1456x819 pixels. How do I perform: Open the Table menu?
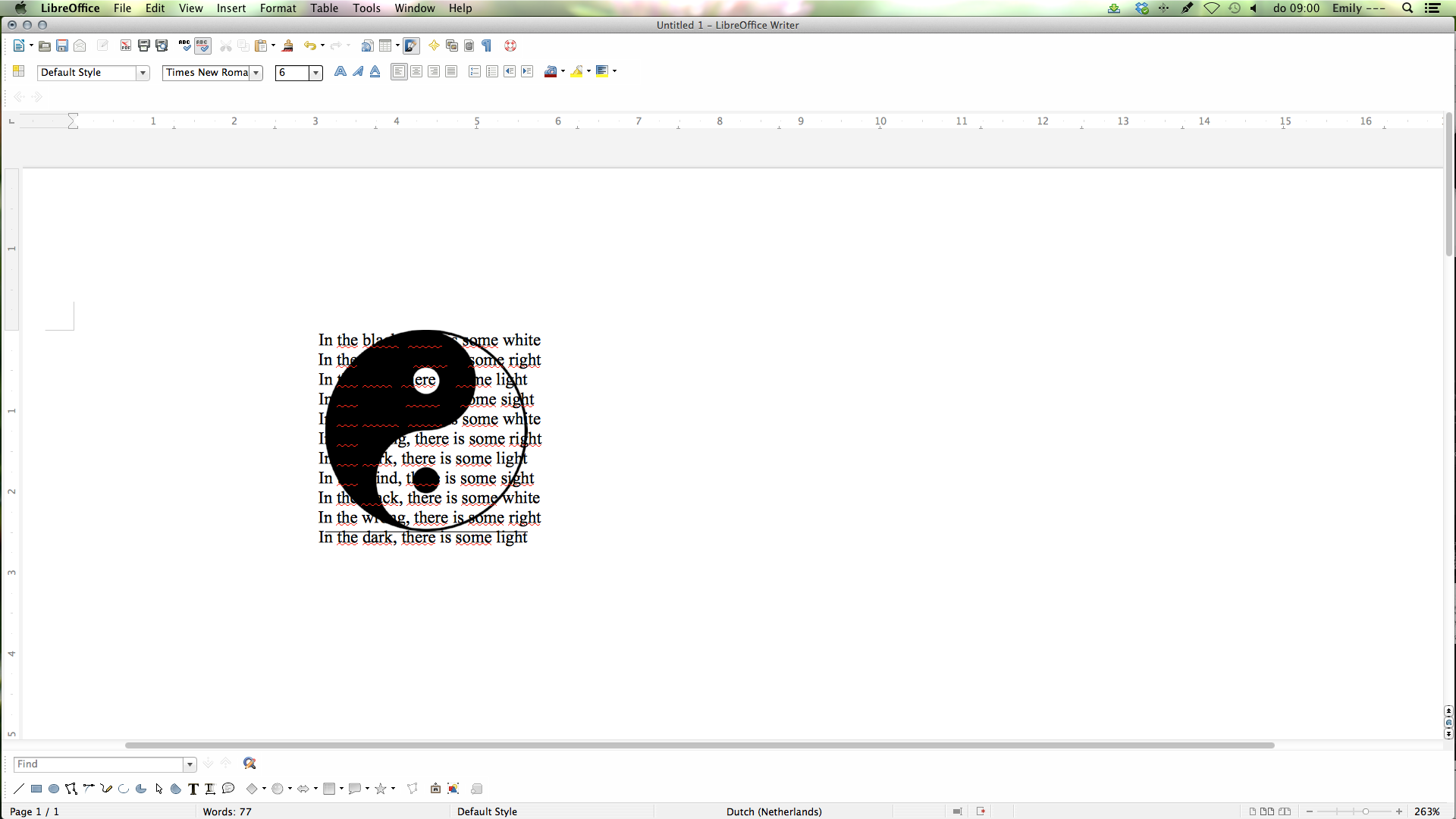point(324,8)
